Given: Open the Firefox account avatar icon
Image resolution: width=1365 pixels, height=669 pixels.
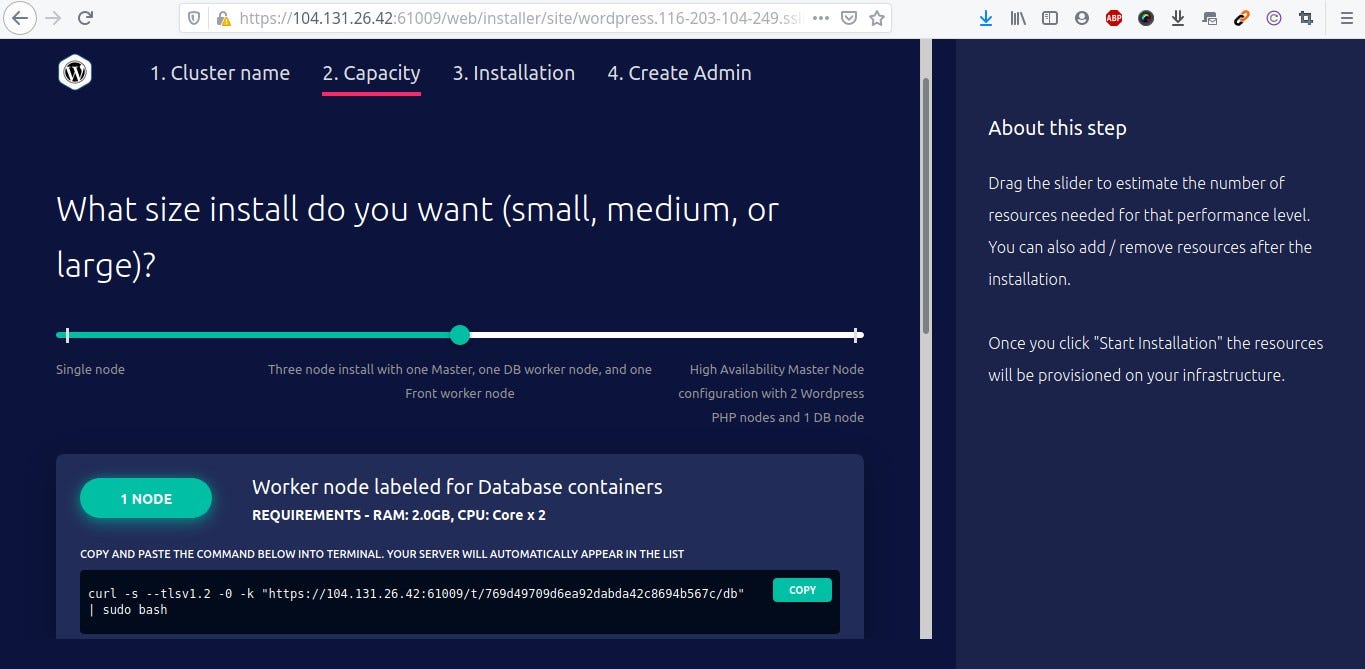Looking at the screenshot, I should coord(1082,18).
